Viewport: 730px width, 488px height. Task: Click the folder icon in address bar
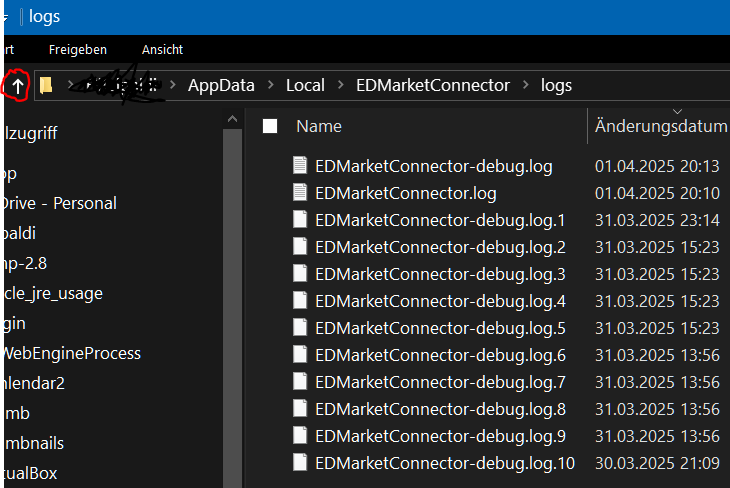[x=46, y=85]
